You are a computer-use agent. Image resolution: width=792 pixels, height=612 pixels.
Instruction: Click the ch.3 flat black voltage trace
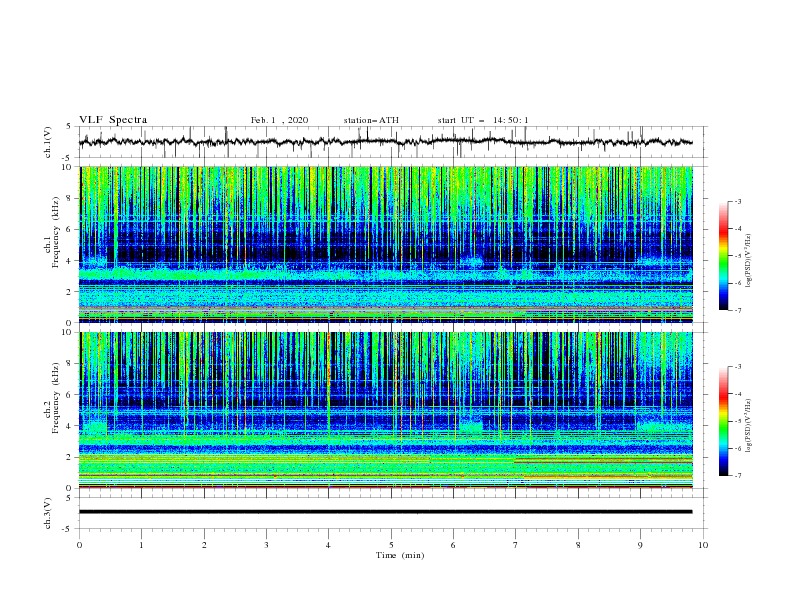(385, 512)
